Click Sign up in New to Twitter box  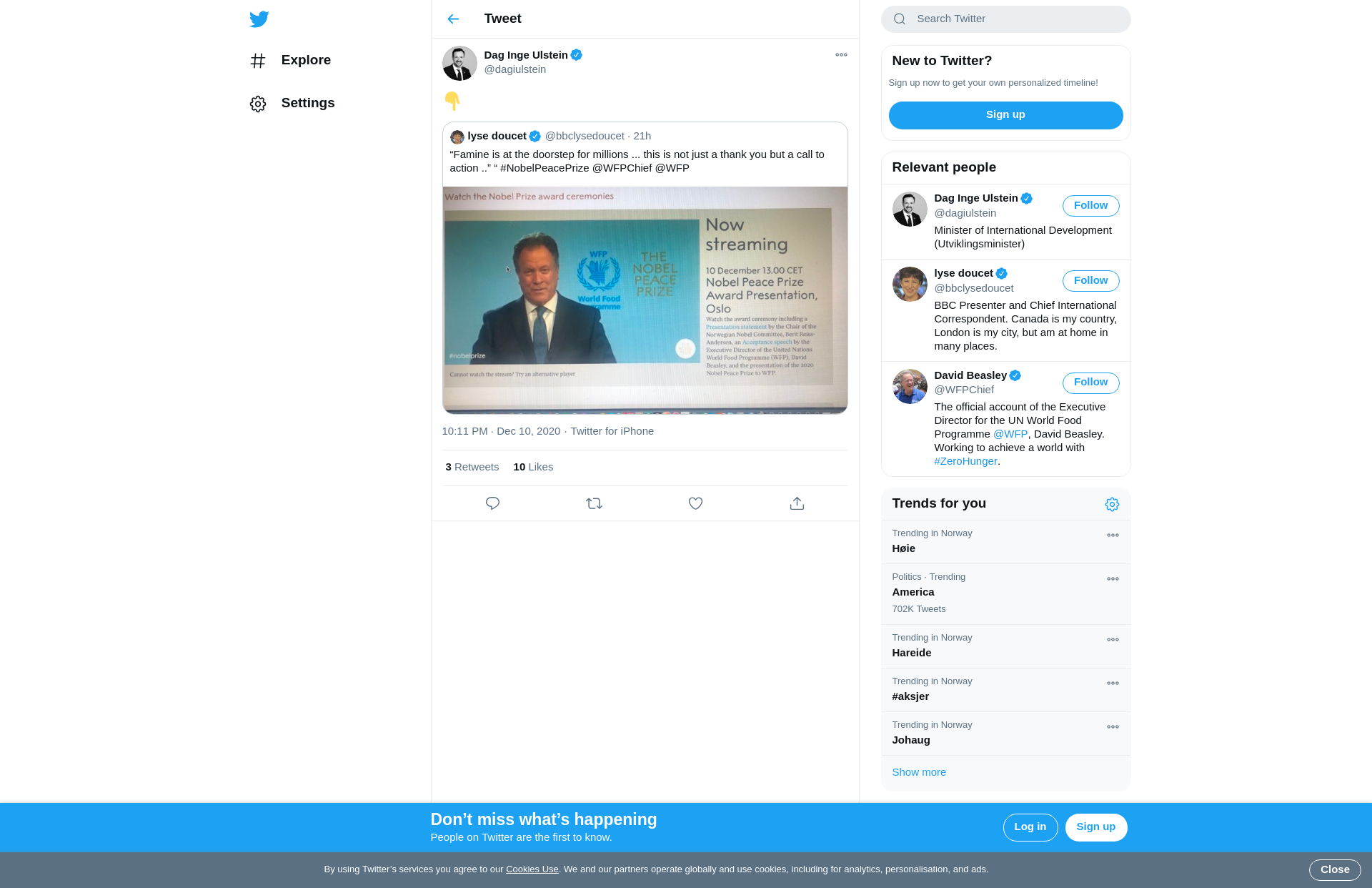1005,115
